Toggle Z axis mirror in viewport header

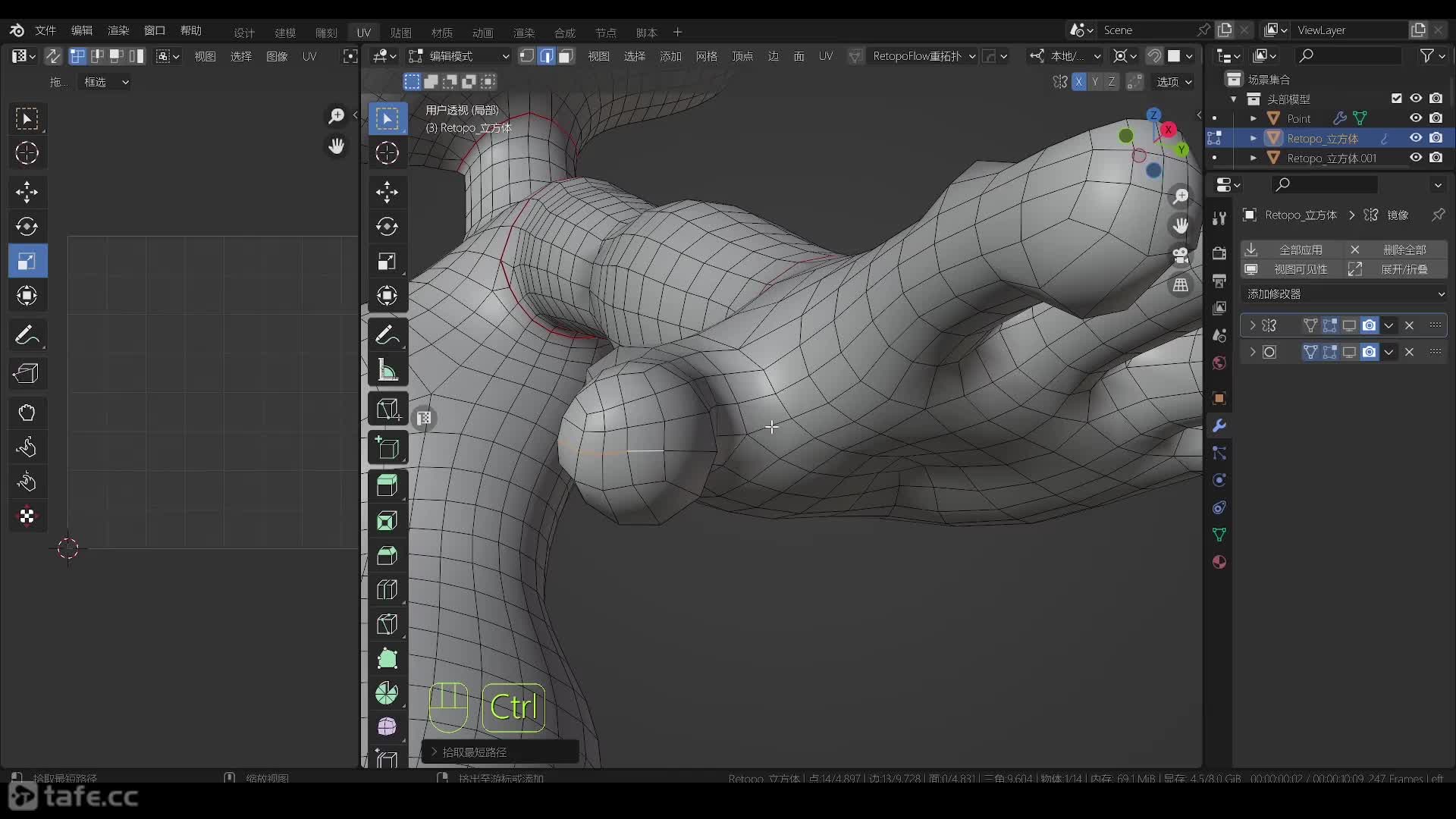1112,82
